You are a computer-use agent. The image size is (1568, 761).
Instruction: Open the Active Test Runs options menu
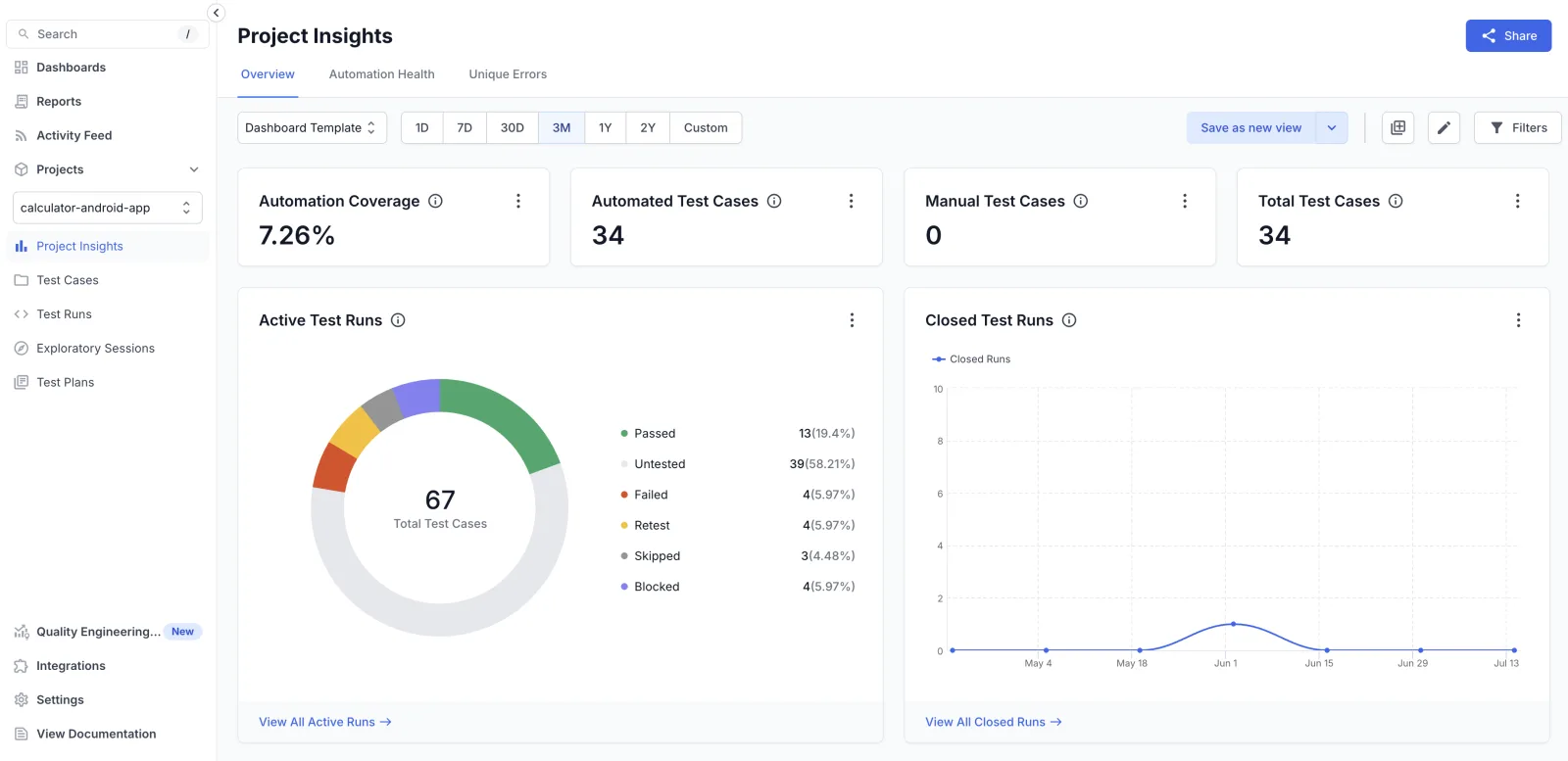[852, 320]
